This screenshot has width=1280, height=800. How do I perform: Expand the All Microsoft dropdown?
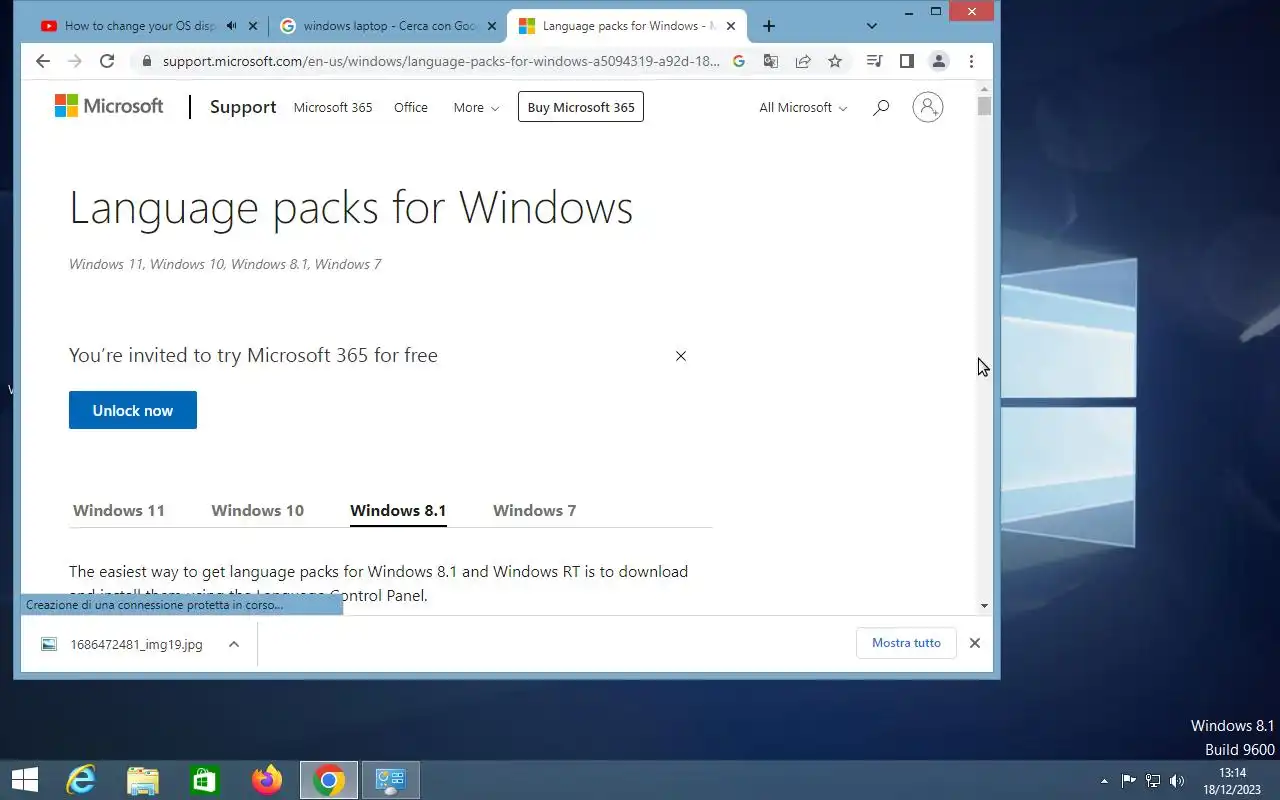[x=803, y=107]
